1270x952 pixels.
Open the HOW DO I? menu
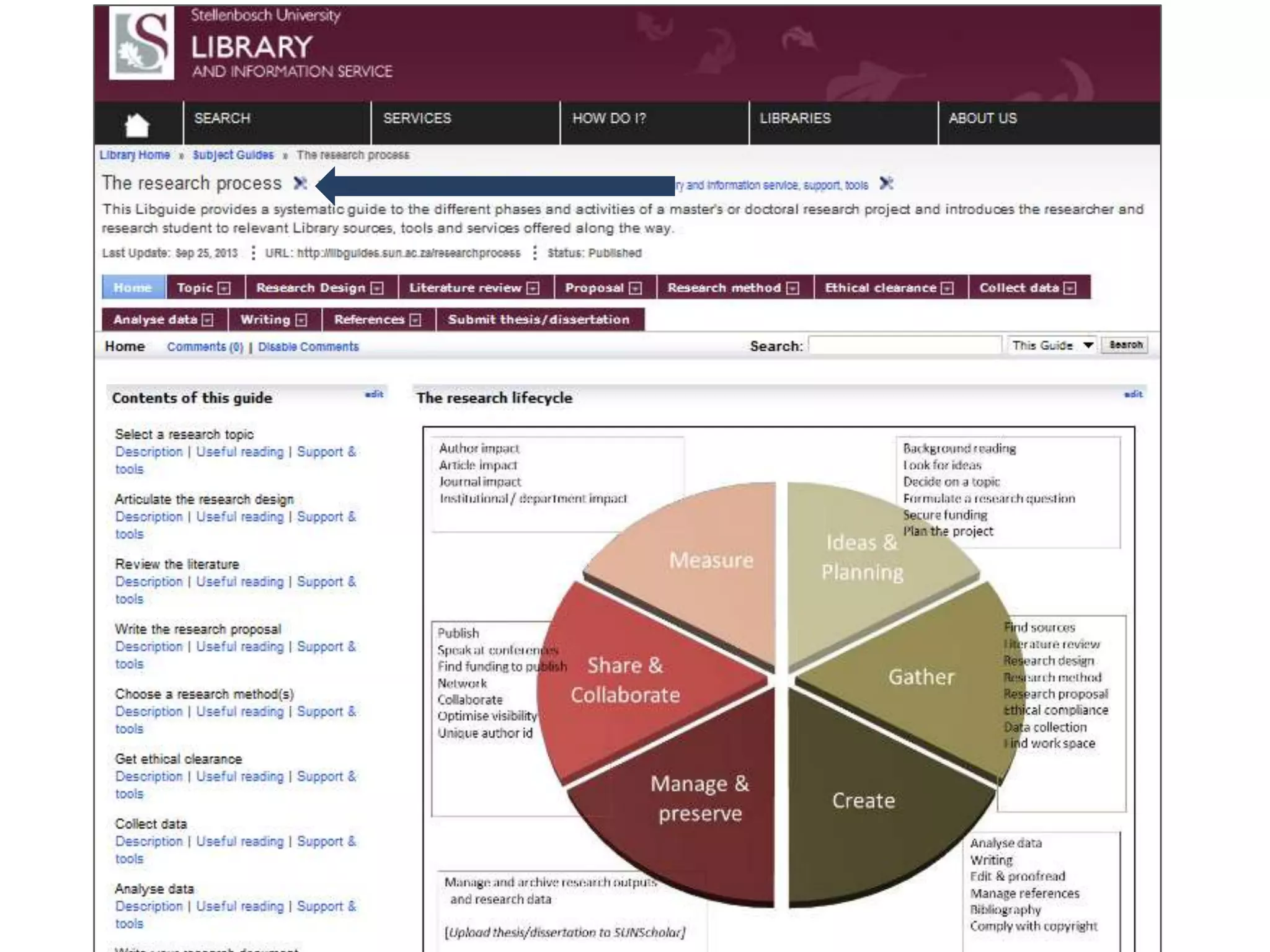coord(608,118)
